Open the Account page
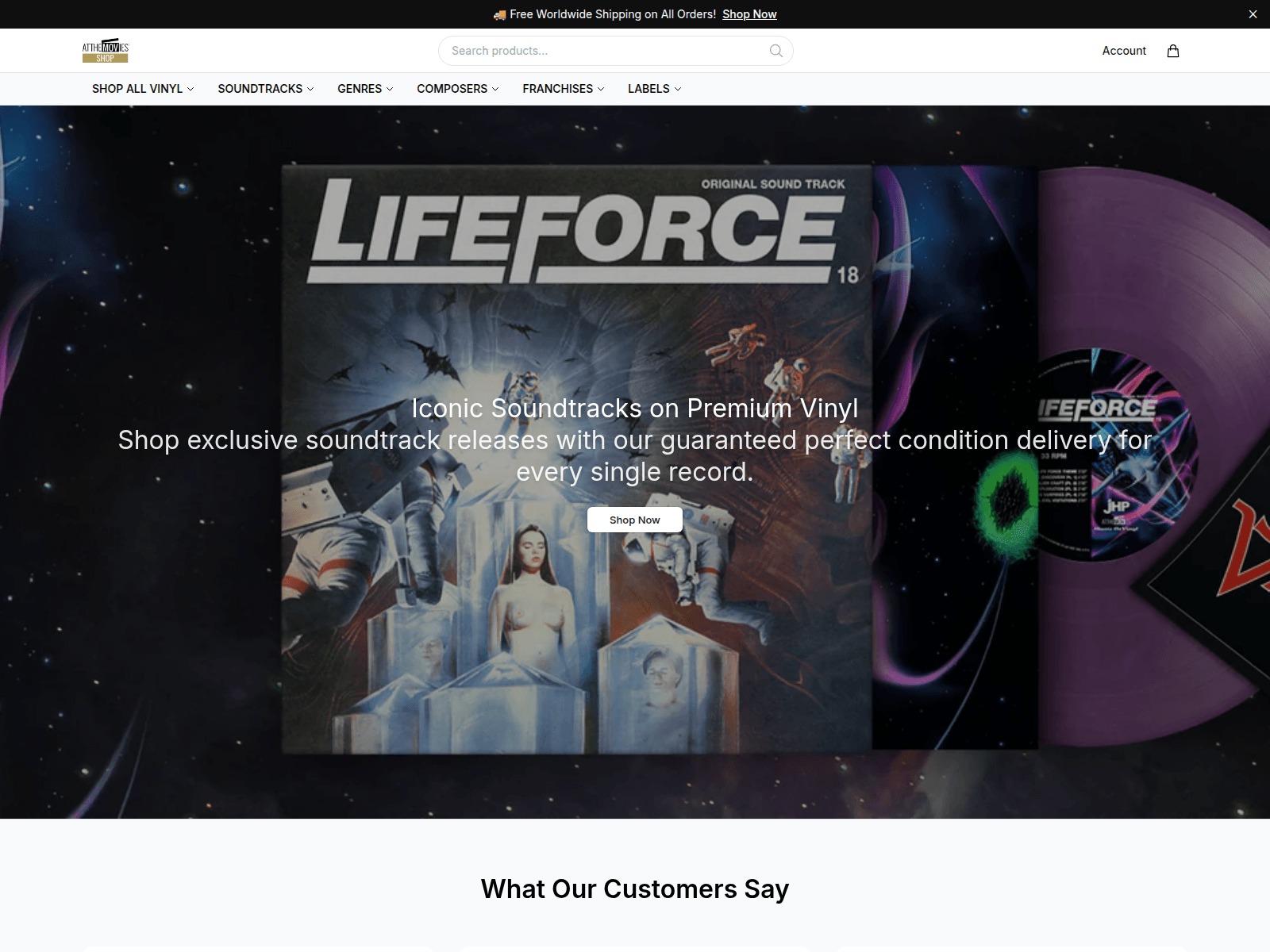The image size is (1270, 952). 1124,51
